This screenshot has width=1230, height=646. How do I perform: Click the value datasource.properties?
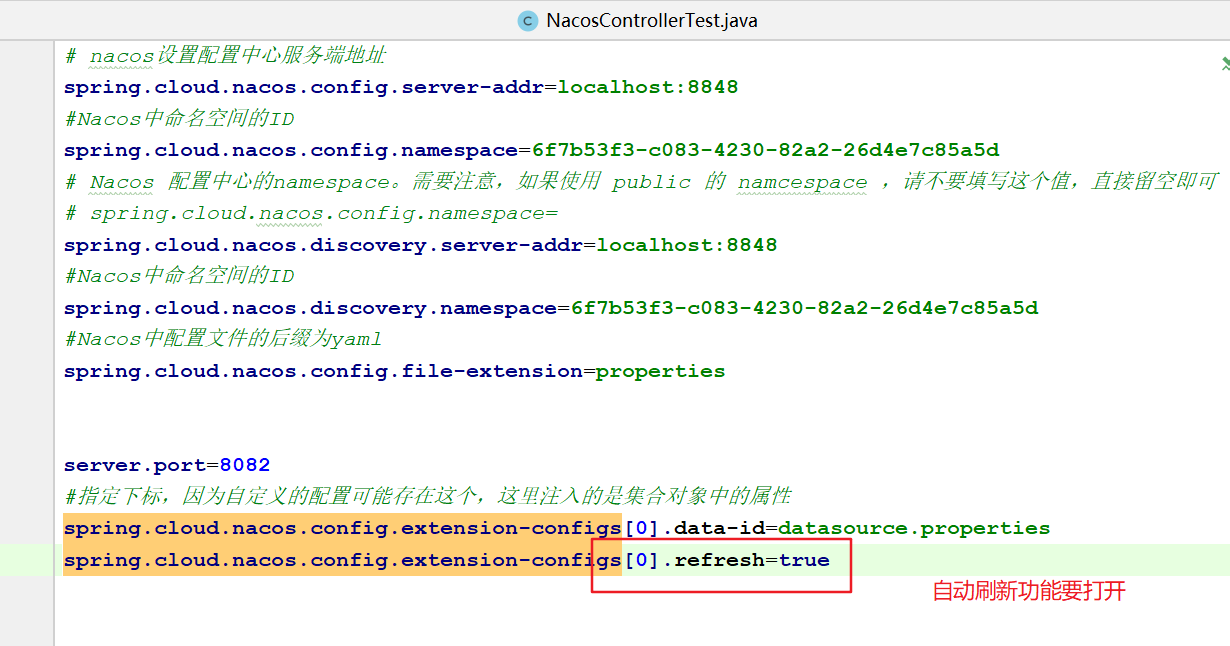click(915, 528)
